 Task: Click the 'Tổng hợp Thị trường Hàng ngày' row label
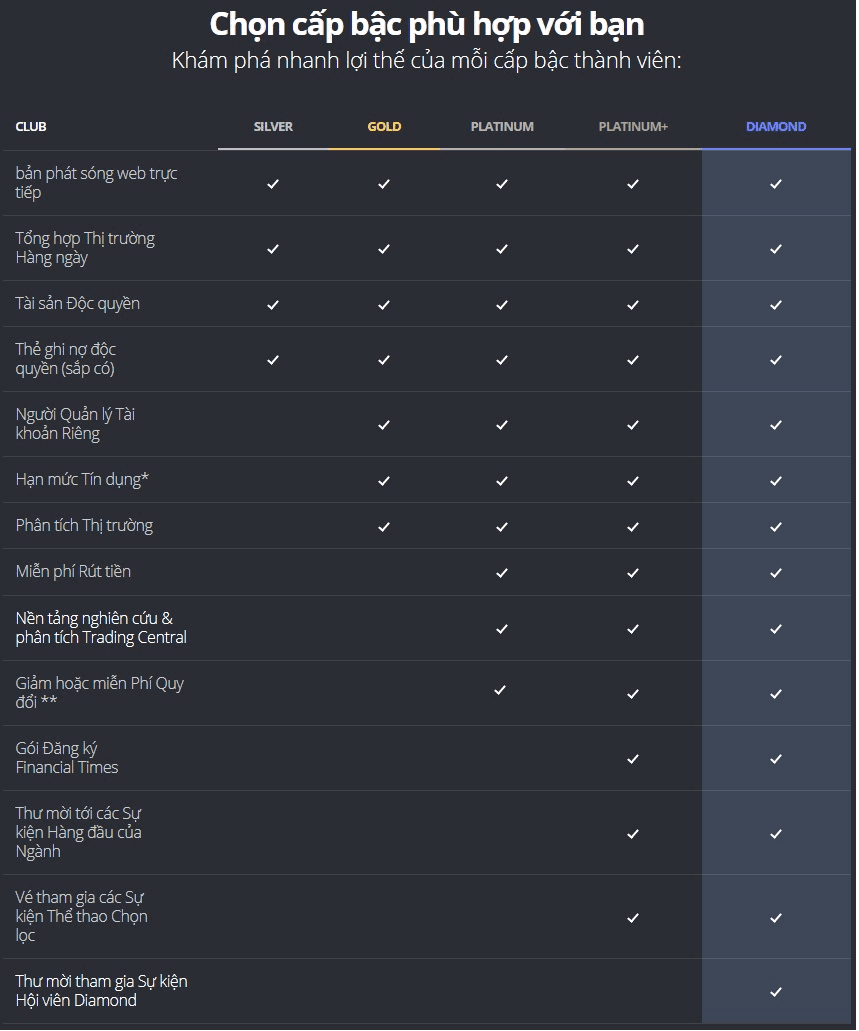pyautogui.click(x=85, y=248)
